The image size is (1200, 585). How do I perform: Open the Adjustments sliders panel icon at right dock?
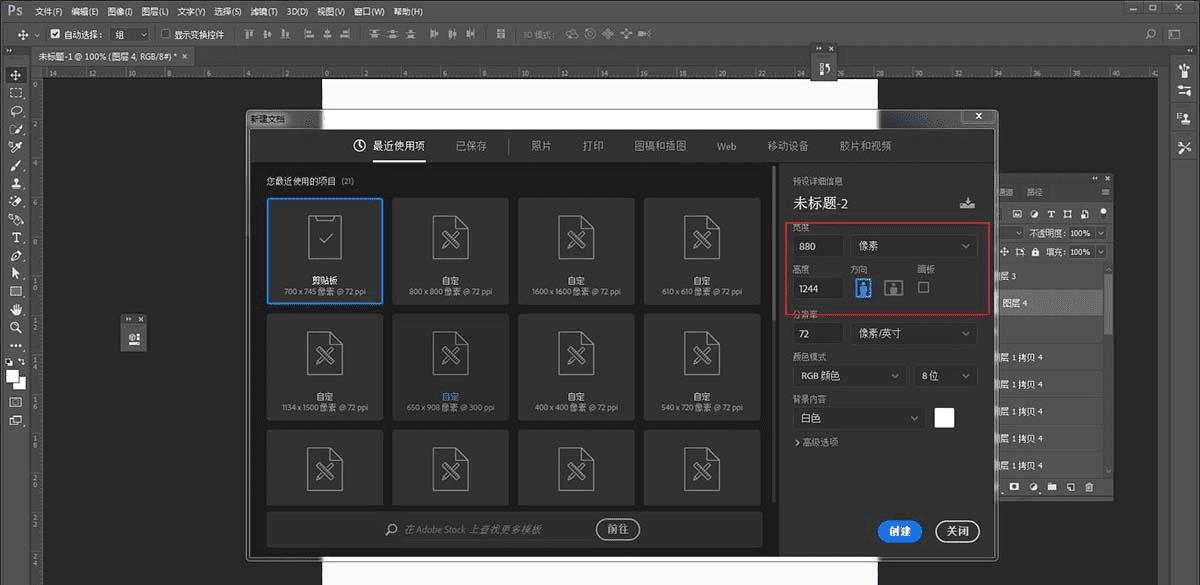tap(1185, 91)
